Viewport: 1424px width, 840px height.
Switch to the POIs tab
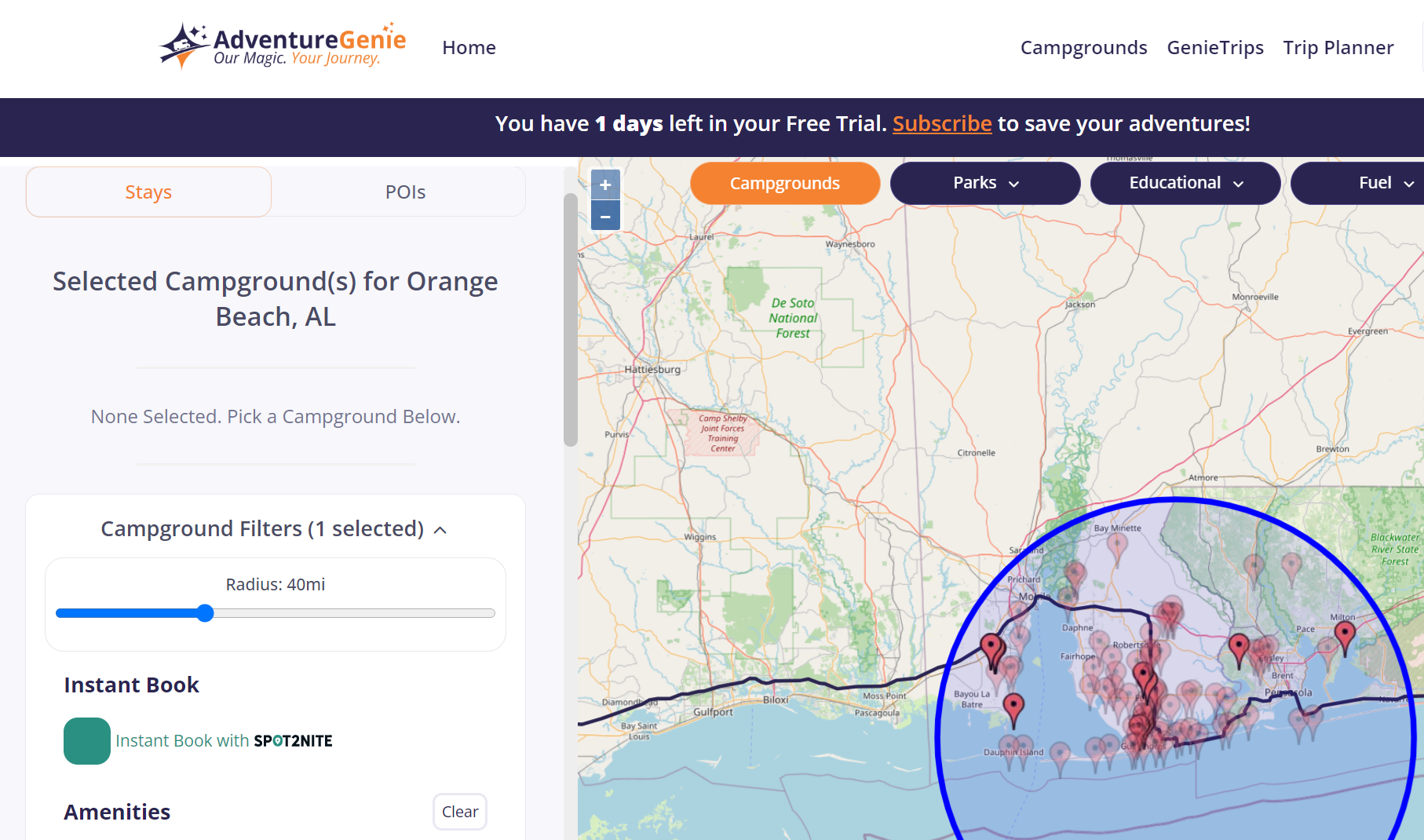click(405, 192)
